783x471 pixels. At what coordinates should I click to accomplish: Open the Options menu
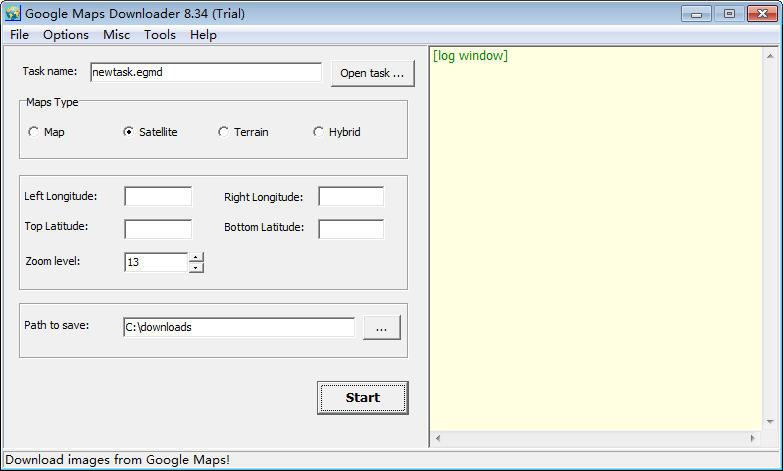tap(65, 35)
